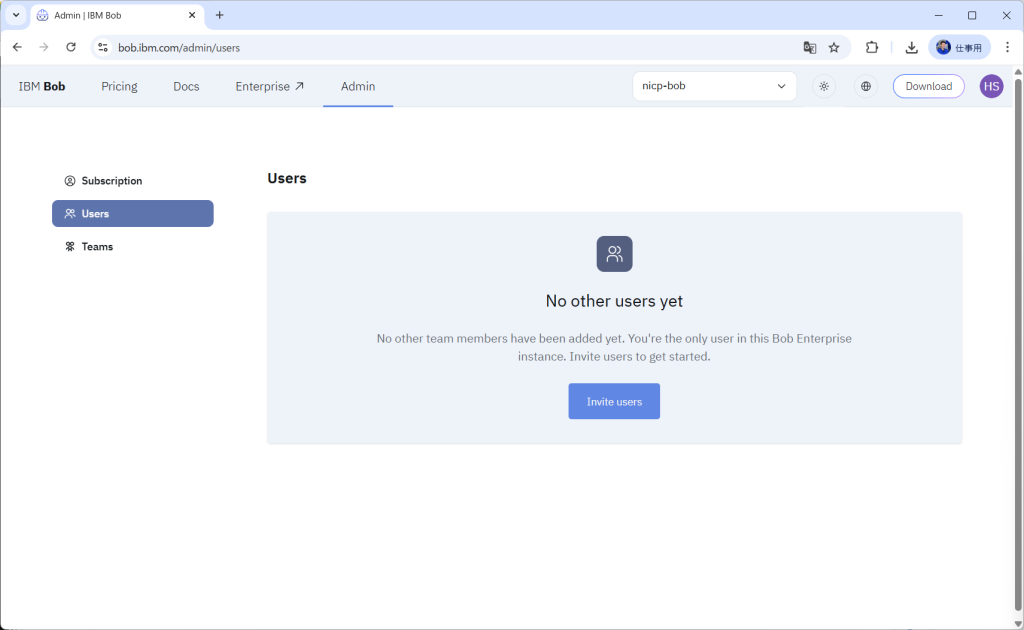Viewport: 1024px width, 630px height.
Task: Close the Admin | IBM Bob tab
Action: click(x=192, y=15)
